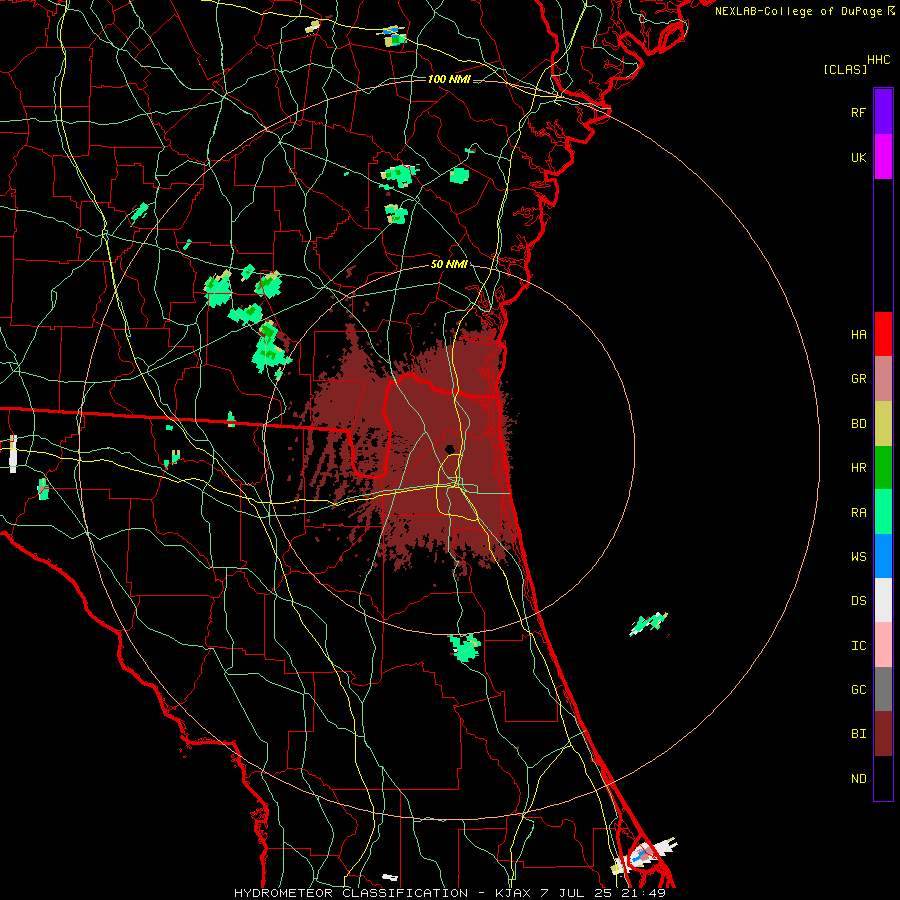Select the WS blue legend swatch

[883, 556]
